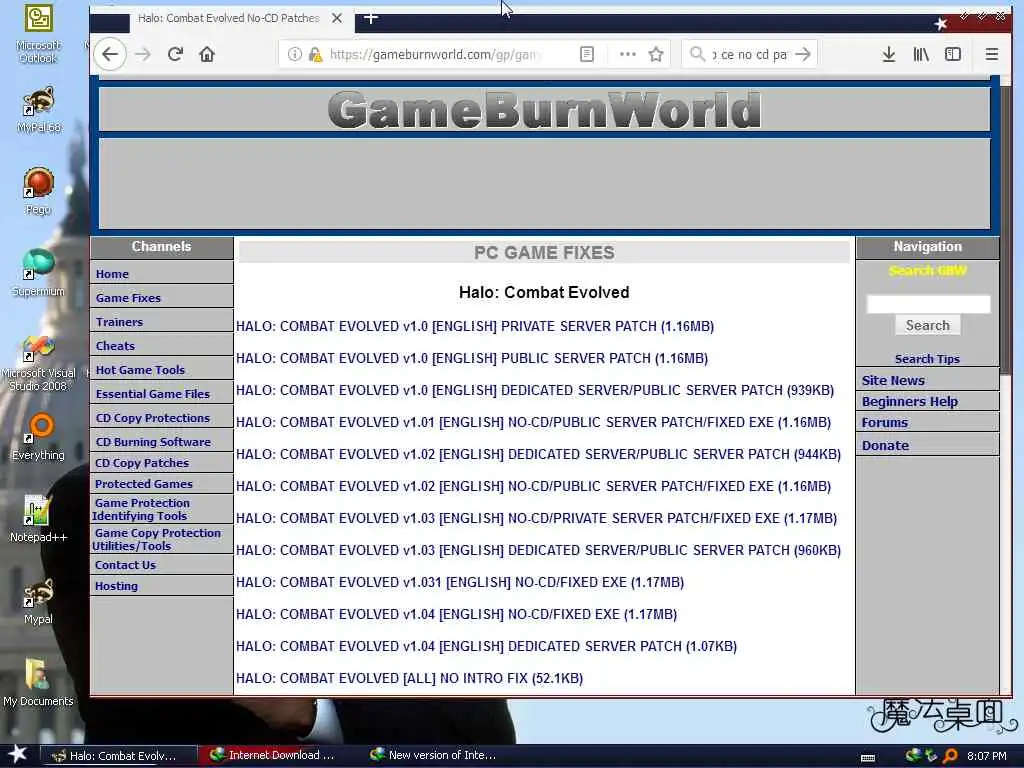This screenshot has width=1024, height=768.
Task: Open Essential Game Files channel
Action: [x=152, y=394]
